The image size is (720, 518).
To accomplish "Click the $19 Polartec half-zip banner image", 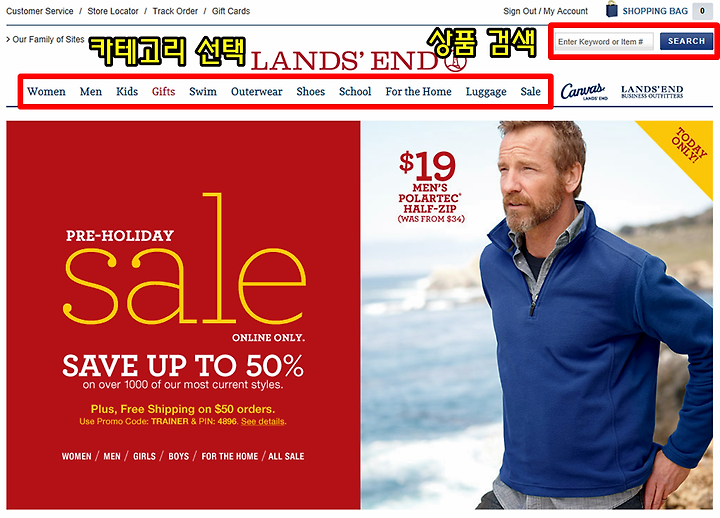I will (537, 315).
